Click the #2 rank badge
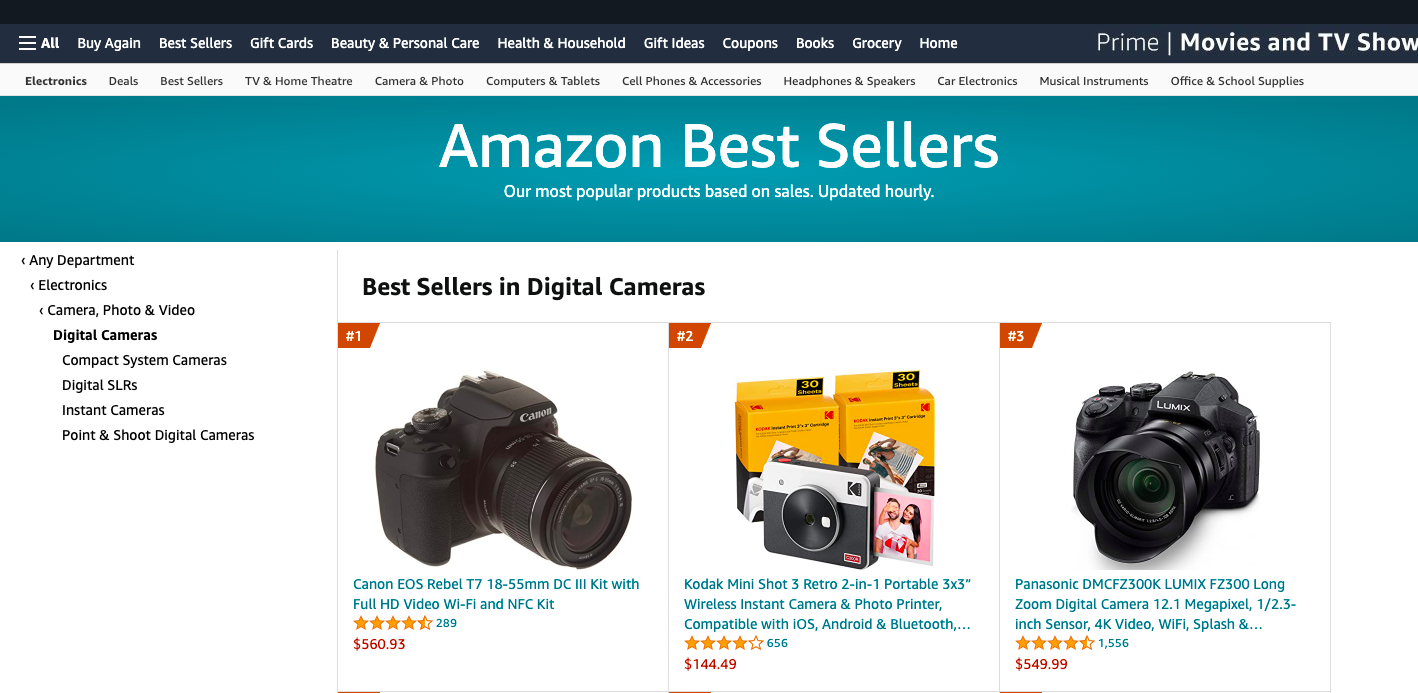The image size is (1418, 693). (686, 336)
